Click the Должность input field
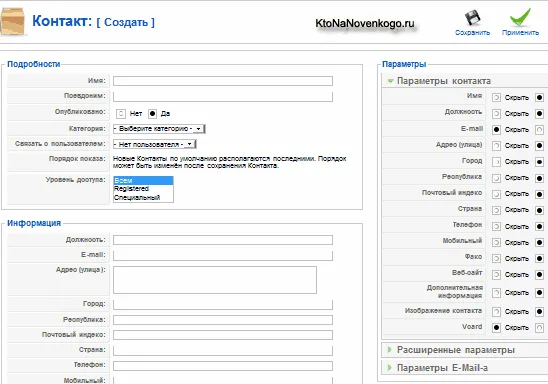Viewport: 548px width, 384px height. [x=223, y=240]
